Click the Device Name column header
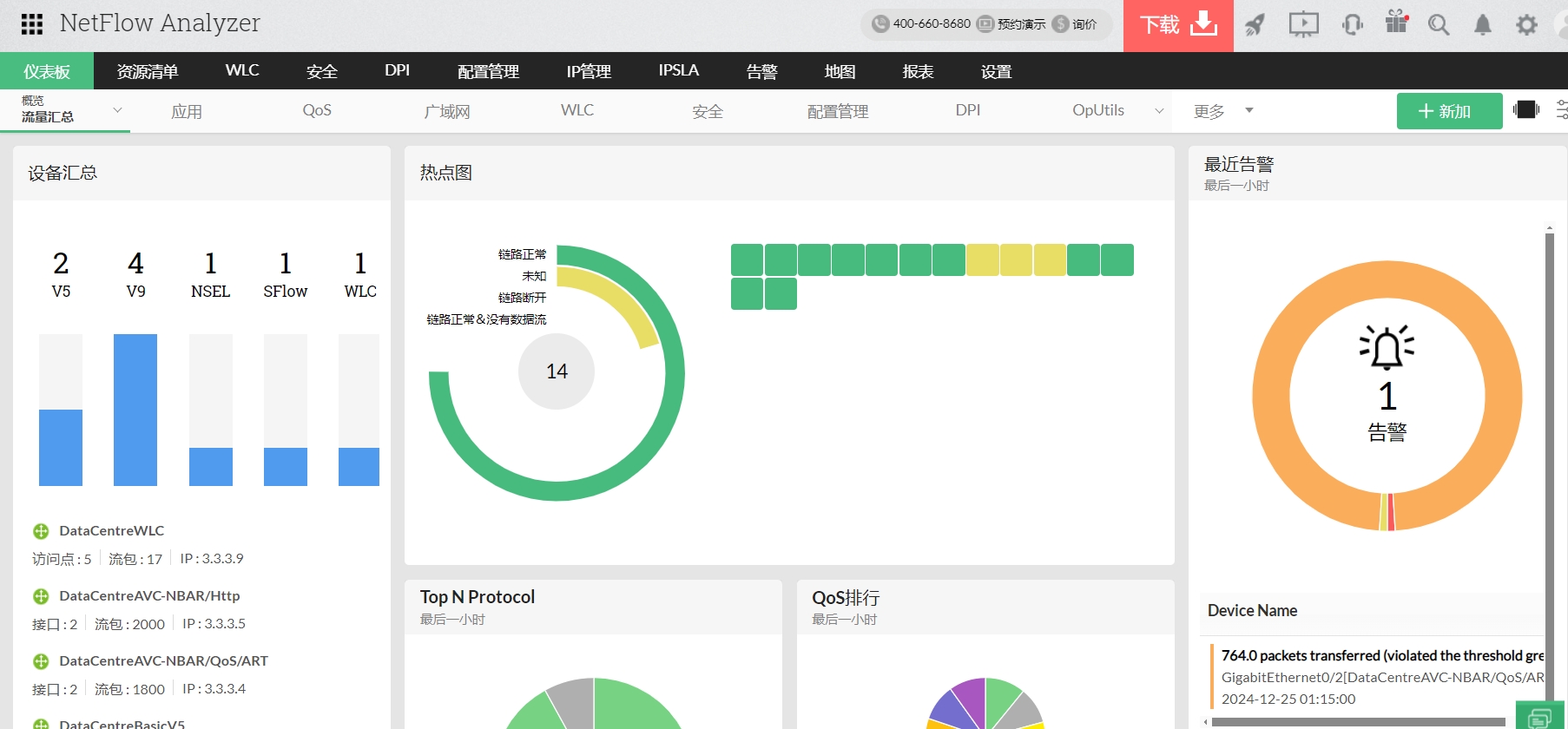The image size is (1568, 729). pos(1252,611)
